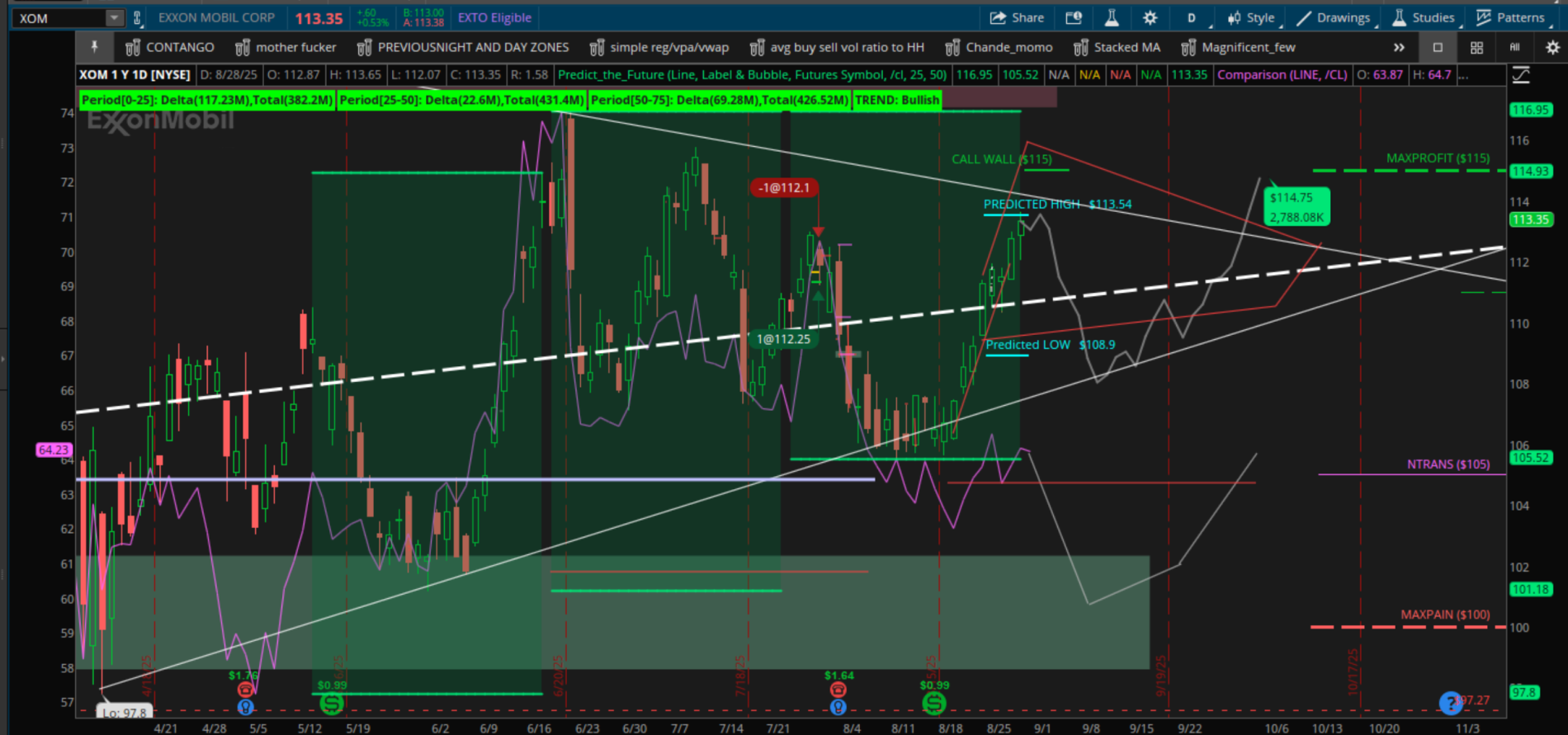Open the Drawings dropdown menu
Image resolution: width=1568 pixels, height=735 pixels.
click(x=1334, y=18)
